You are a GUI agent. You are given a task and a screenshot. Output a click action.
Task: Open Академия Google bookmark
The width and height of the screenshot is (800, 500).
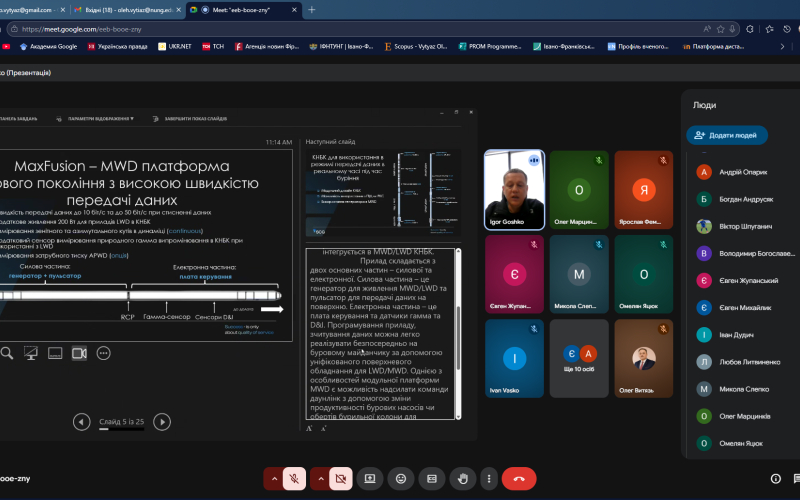pos(48,46)
